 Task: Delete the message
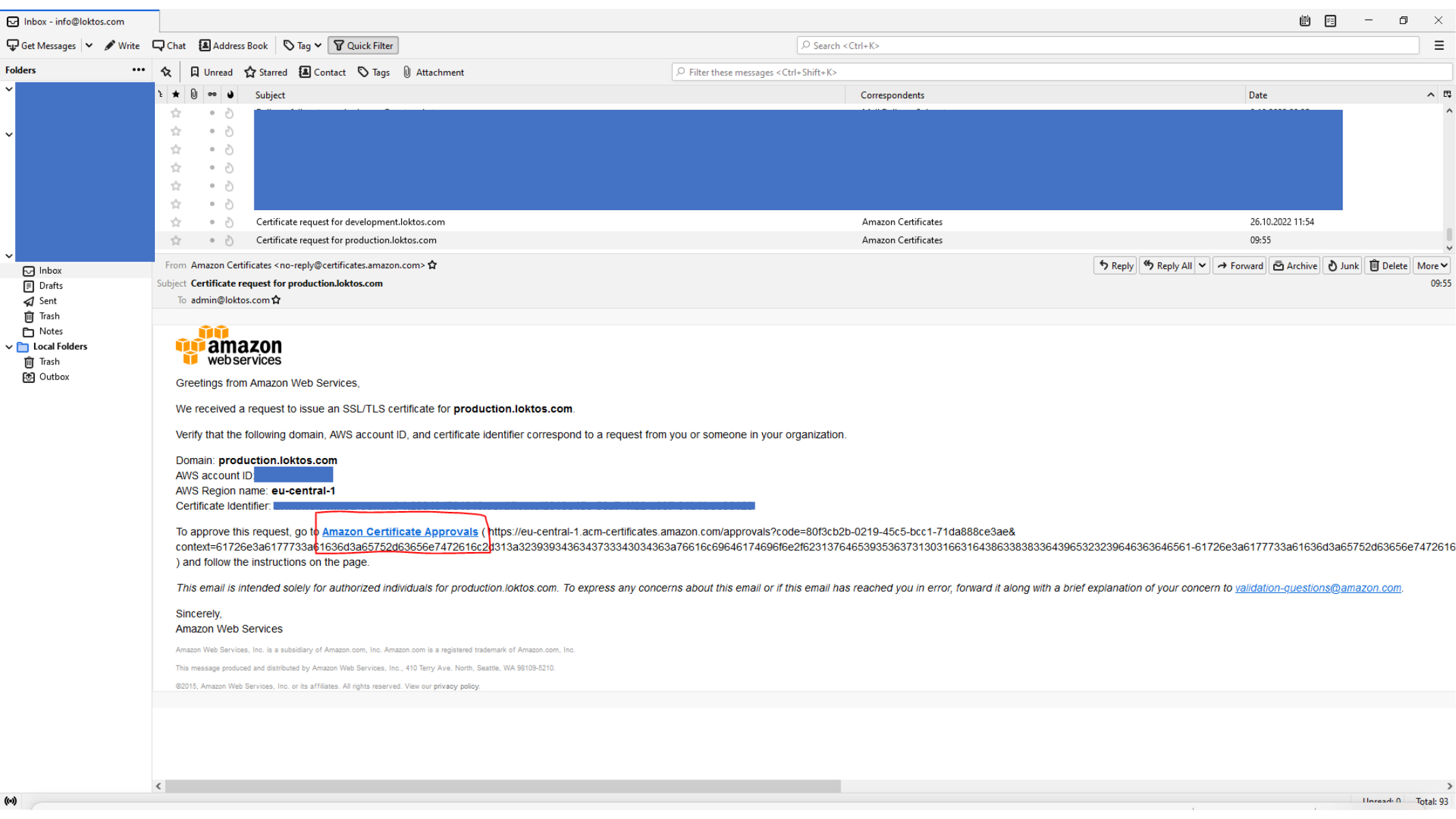point(1388,265)
